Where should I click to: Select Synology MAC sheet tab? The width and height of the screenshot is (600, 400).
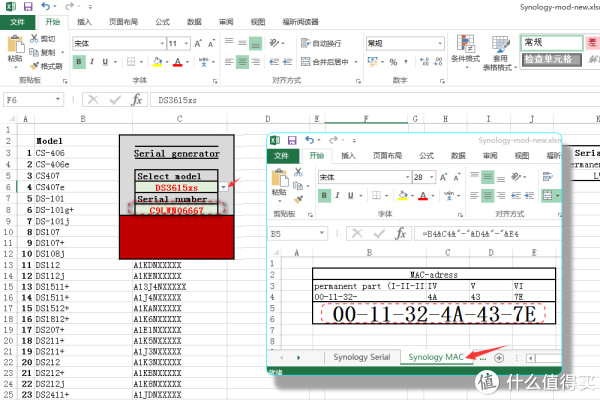pyautogui.click(x=436, y=357)
